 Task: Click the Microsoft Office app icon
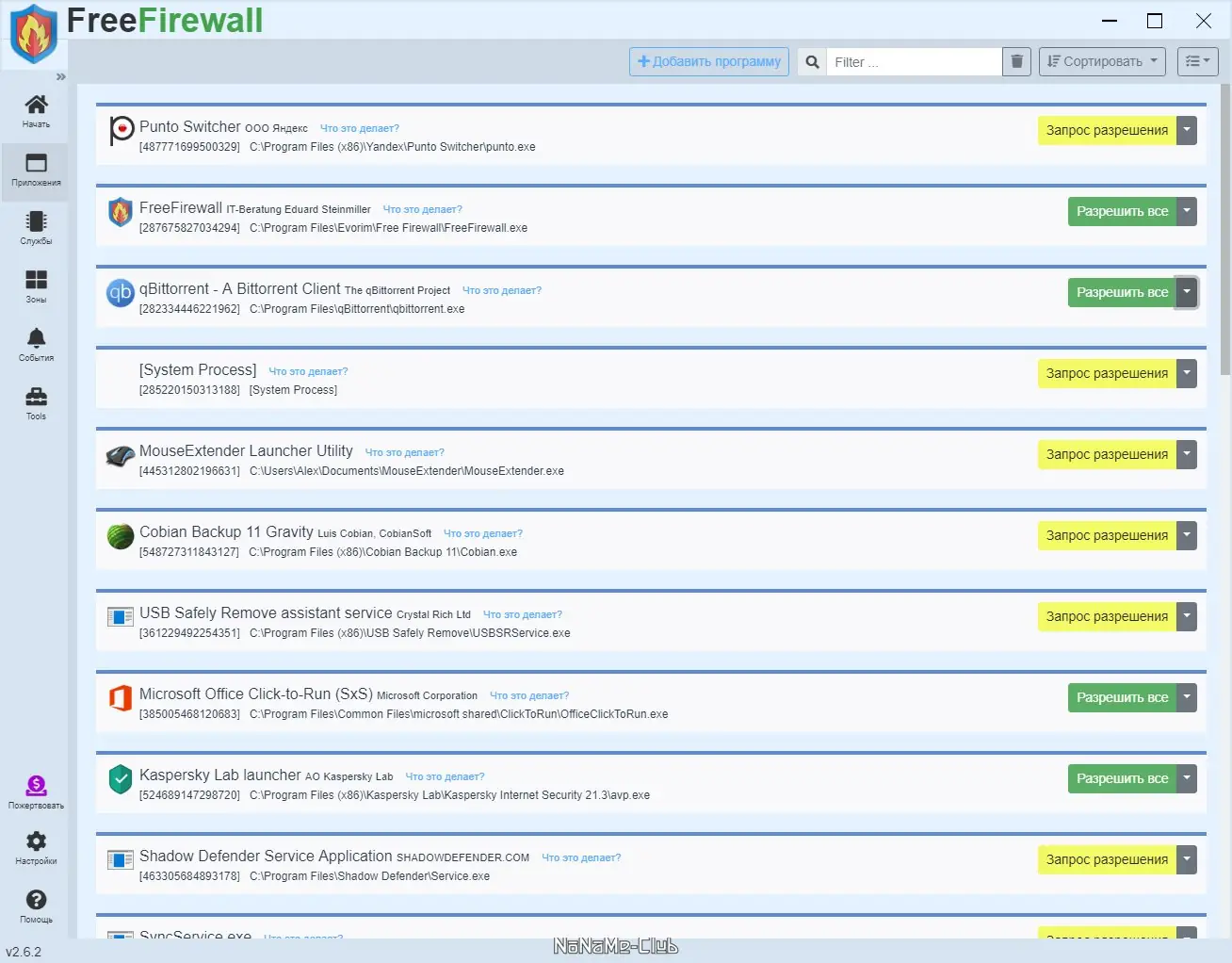click(121, 698)
